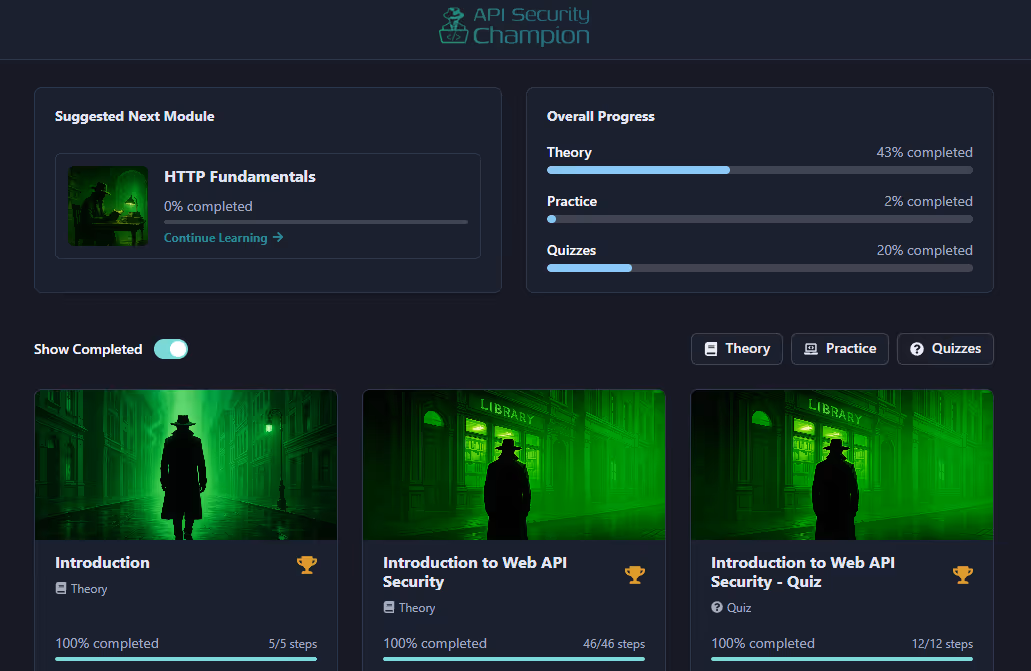
Task: Toggle the Show Completed switch off
Action: [171, 349]
